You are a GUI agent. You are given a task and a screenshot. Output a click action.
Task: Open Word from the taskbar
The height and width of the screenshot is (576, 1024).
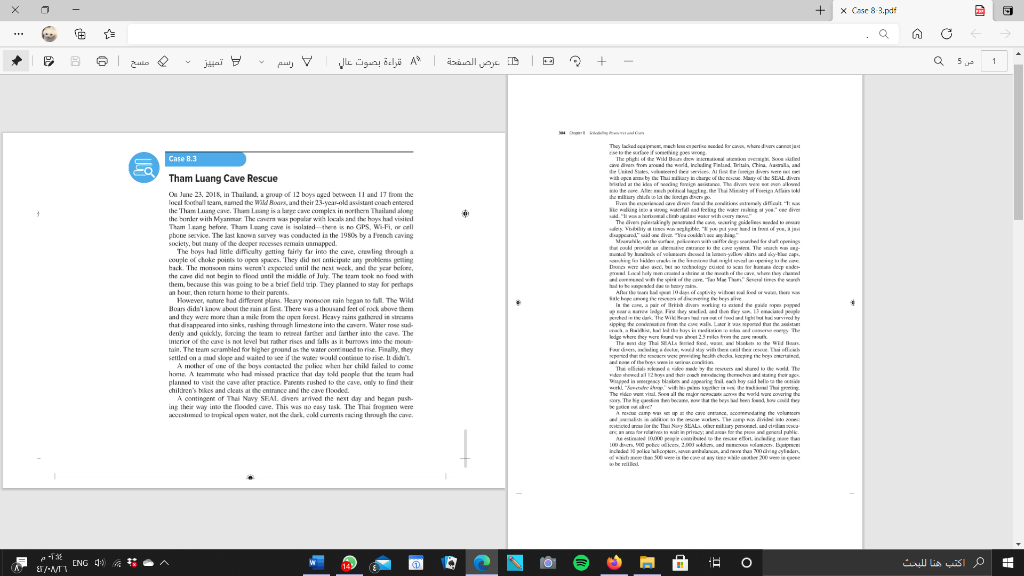point(316,562)
